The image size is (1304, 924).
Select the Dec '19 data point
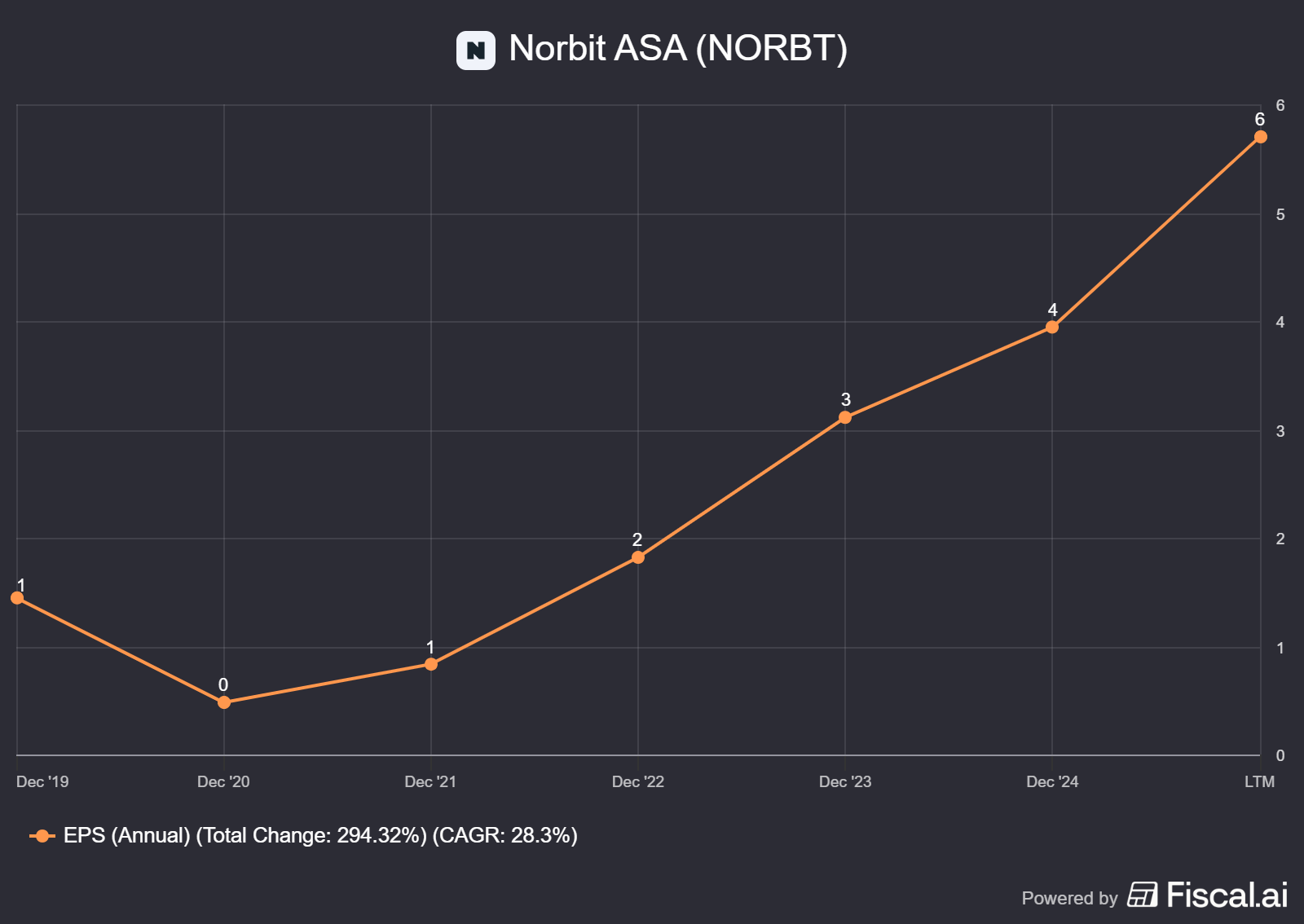[16, 599]
